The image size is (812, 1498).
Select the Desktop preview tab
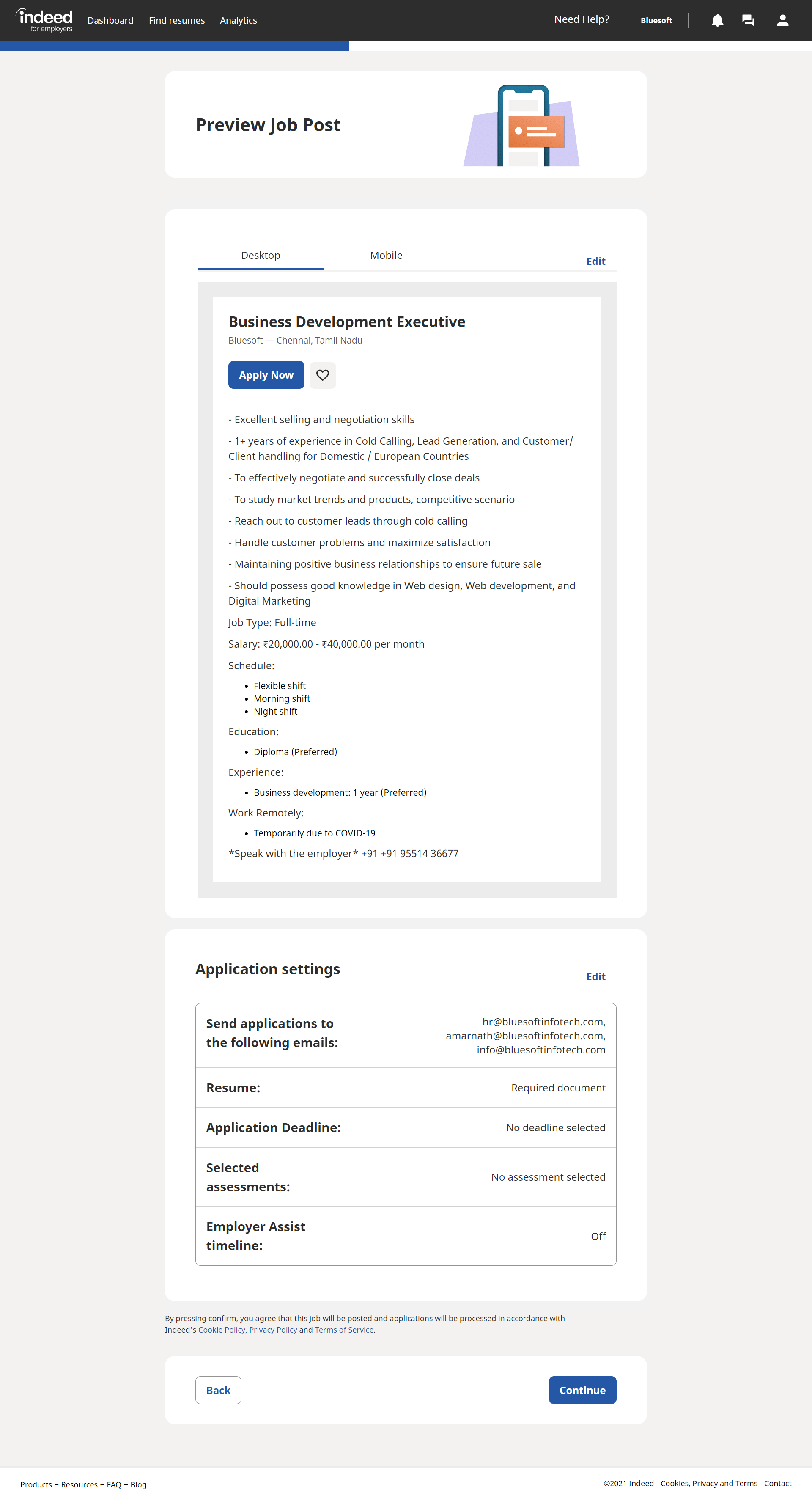(x=261, y=255)
